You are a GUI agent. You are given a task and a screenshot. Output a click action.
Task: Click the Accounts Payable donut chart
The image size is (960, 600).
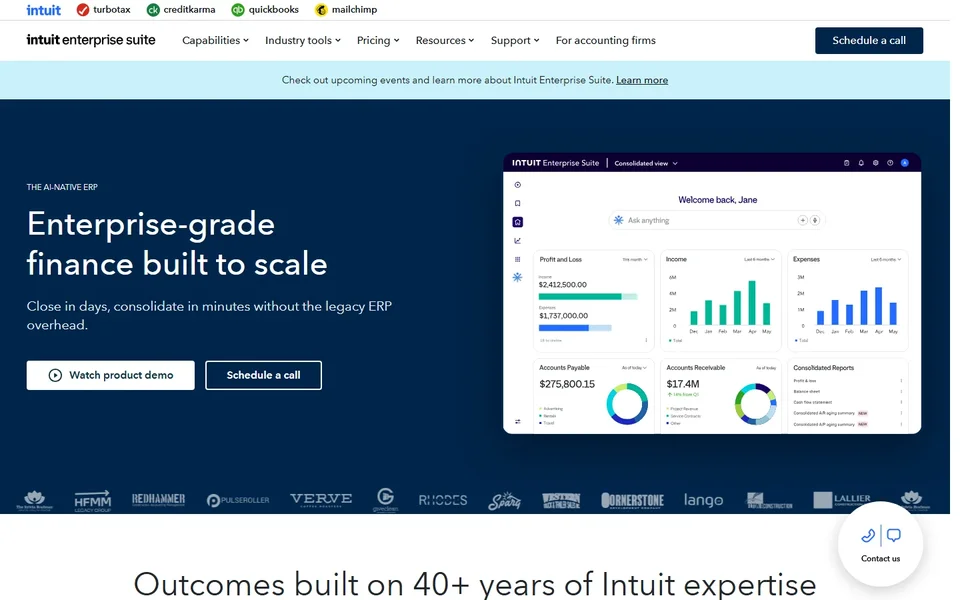[627, 403]
